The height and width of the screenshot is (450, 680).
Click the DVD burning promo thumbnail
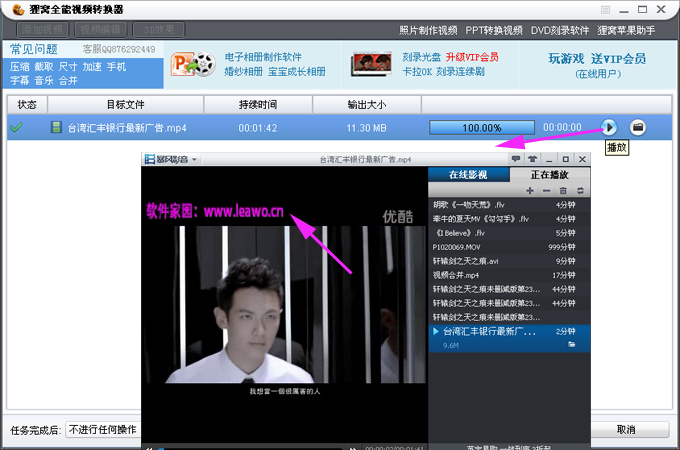click(x=371, y=64)
